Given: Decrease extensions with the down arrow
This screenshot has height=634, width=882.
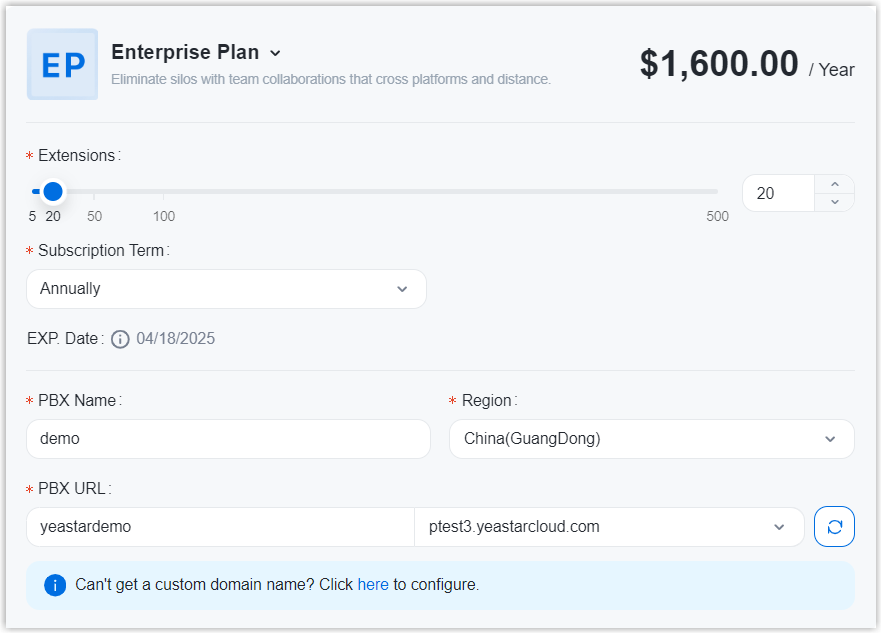Looking at the screenshot, I should click(x=835, y=202).
